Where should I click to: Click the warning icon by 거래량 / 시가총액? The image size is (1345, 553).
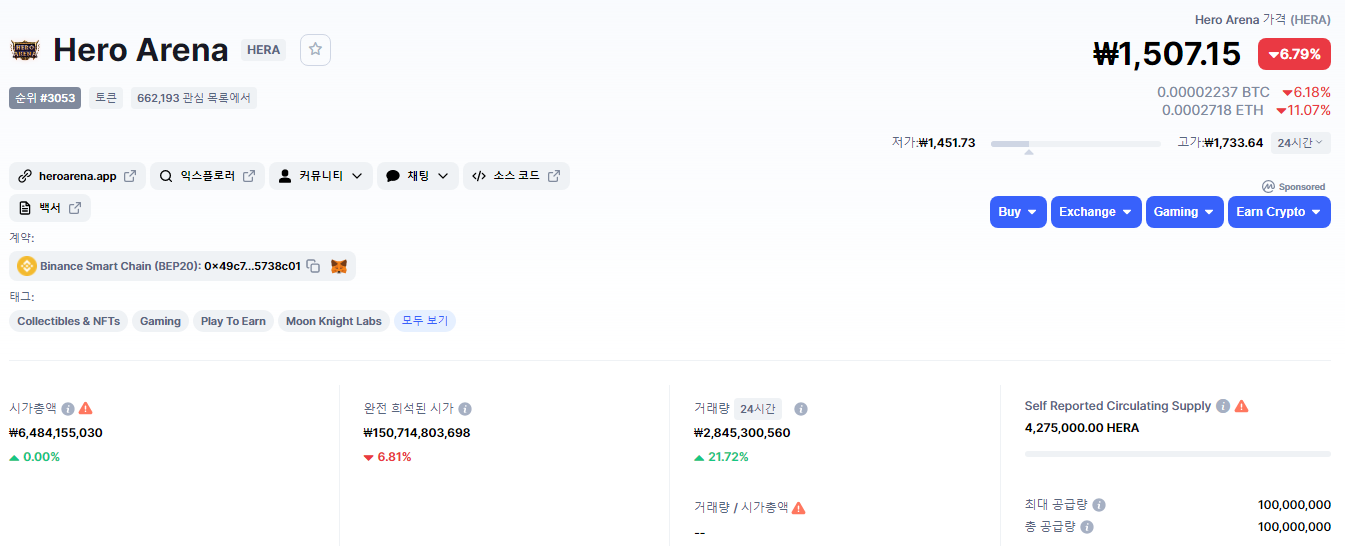click(x=798, y=507)
